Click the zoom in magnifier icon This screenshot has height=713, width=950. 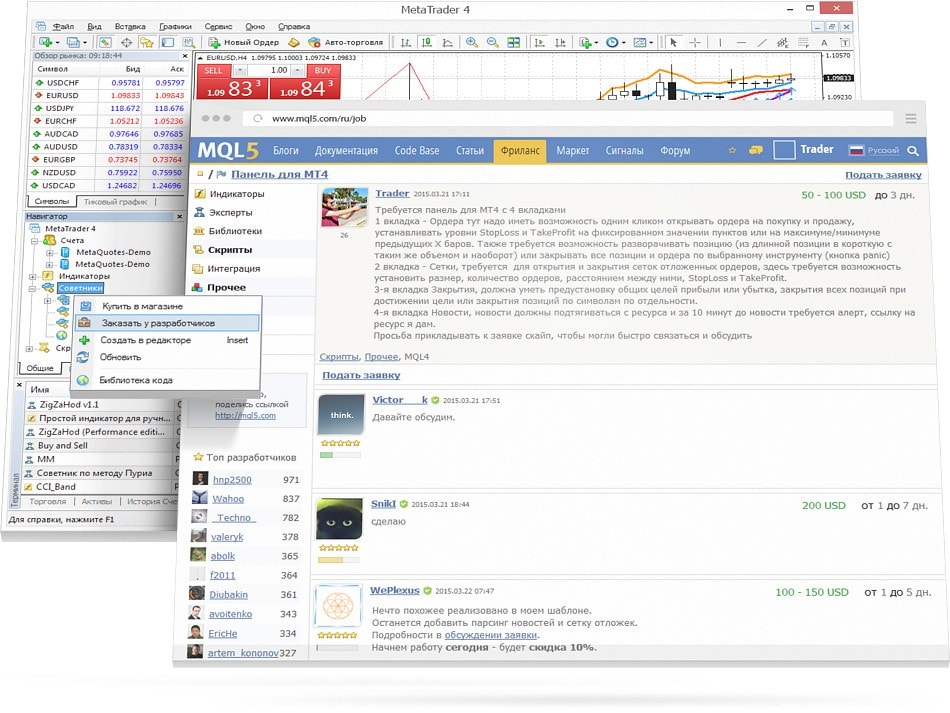click(x=472, y=43)
